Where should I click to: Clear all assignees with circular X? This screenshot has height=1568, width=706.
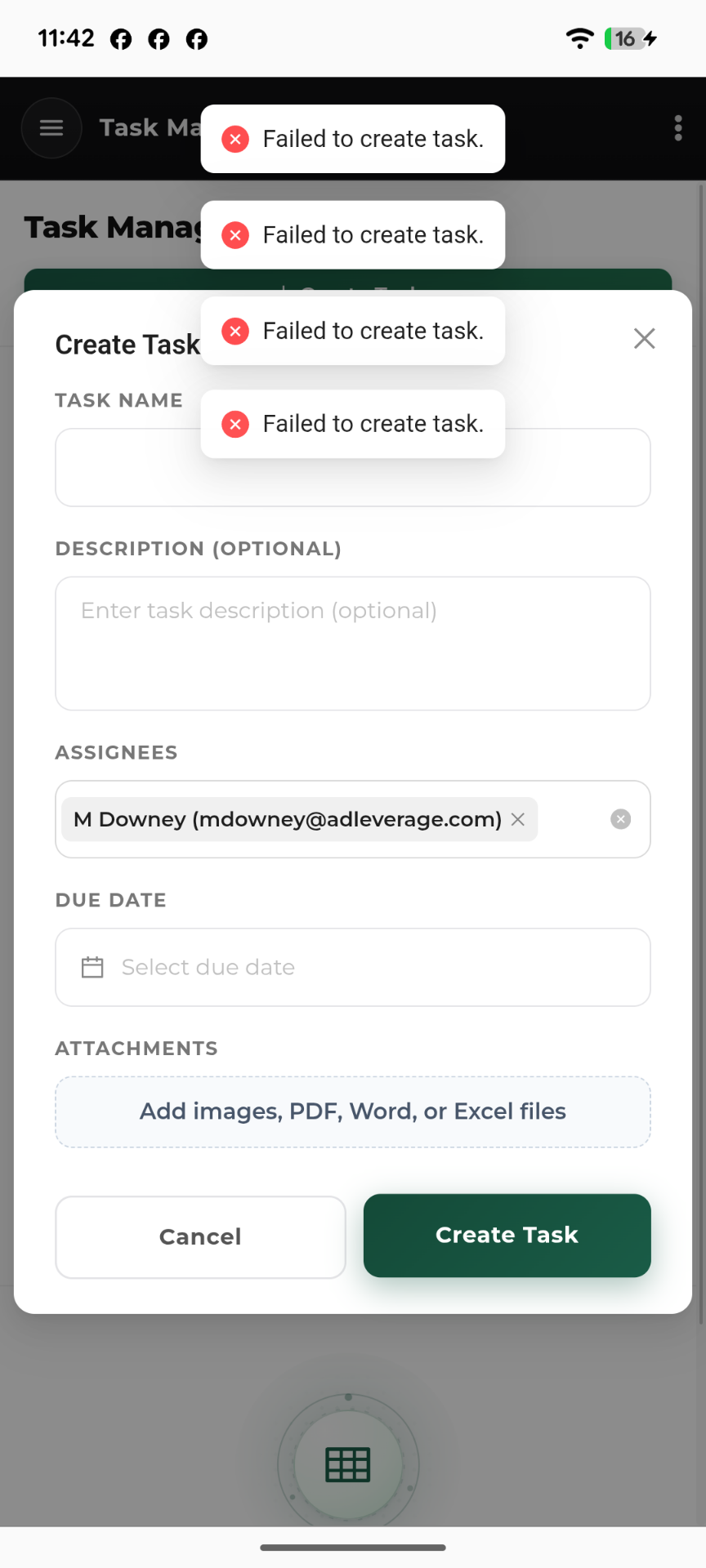click(620, 819)
